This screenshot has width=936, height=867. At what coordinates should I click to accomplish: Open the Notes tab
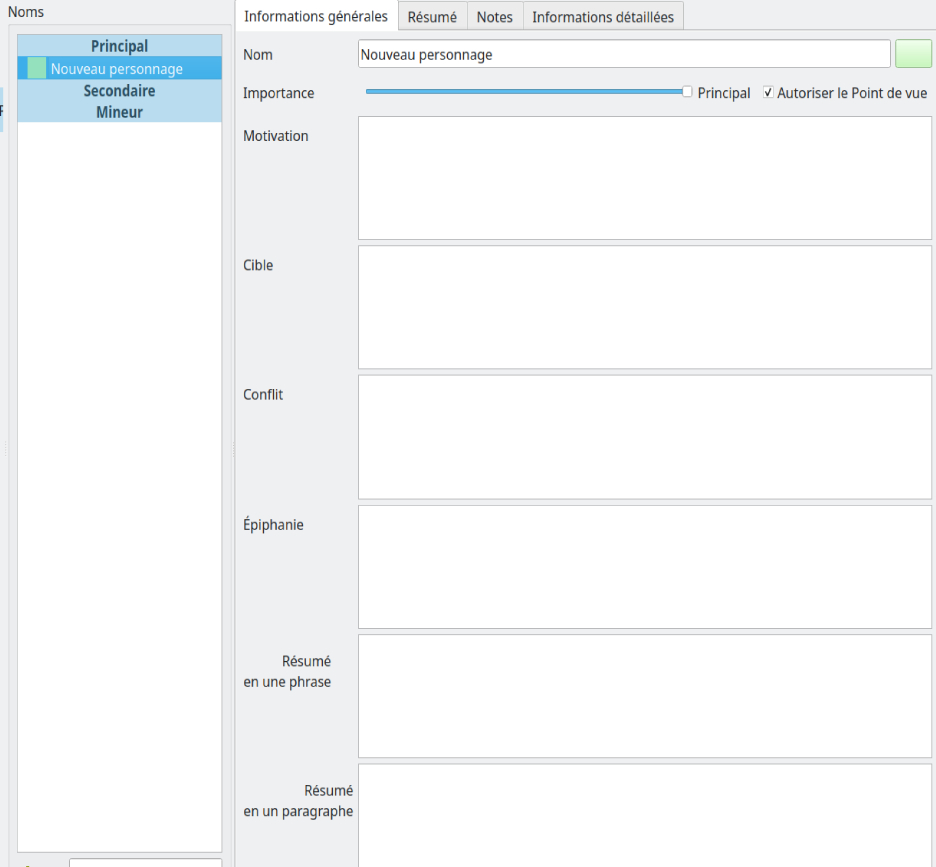(x=494, y=17)
